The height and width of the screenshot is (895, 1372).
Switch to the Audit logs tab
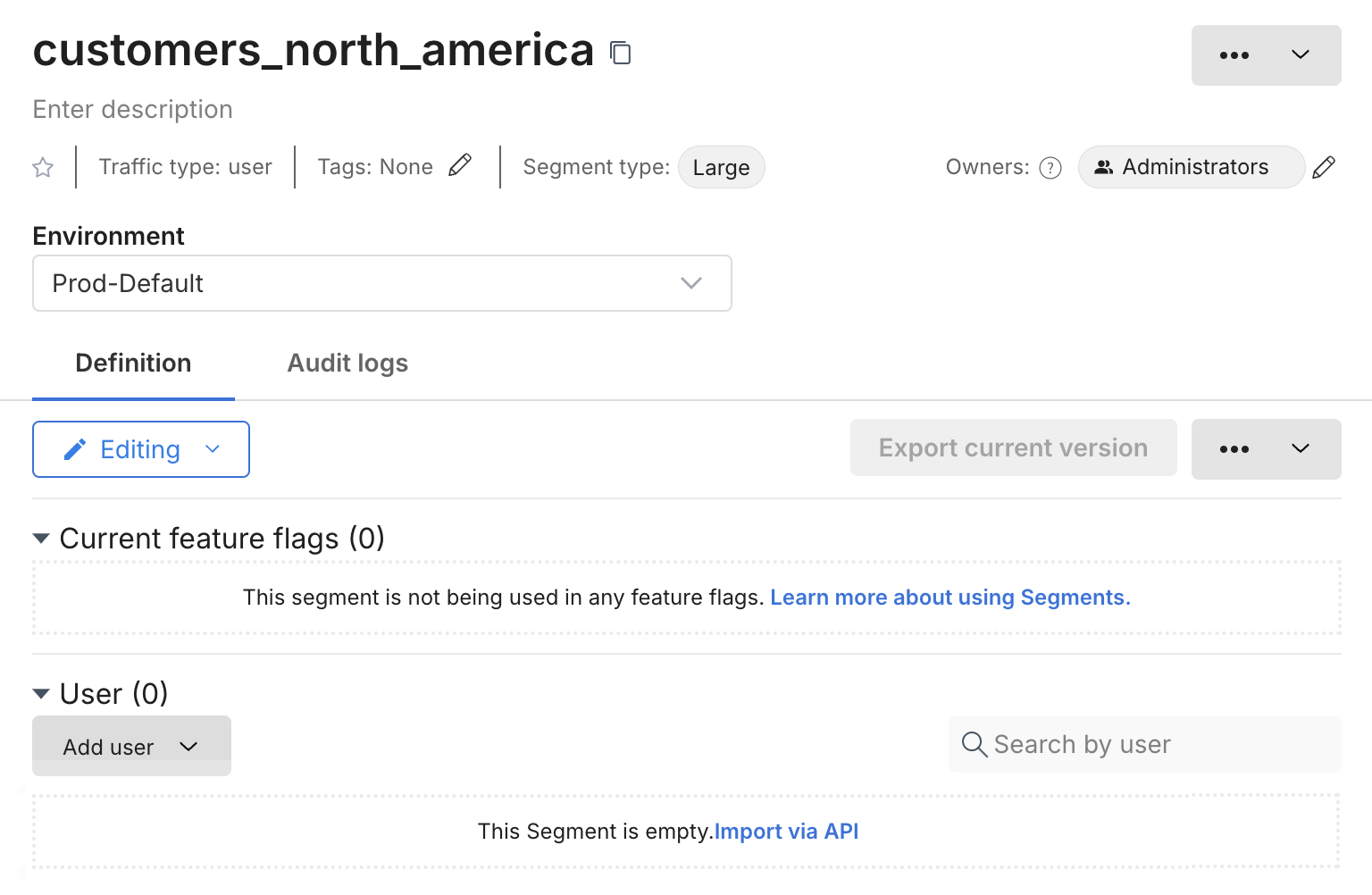tap(347, 363)
